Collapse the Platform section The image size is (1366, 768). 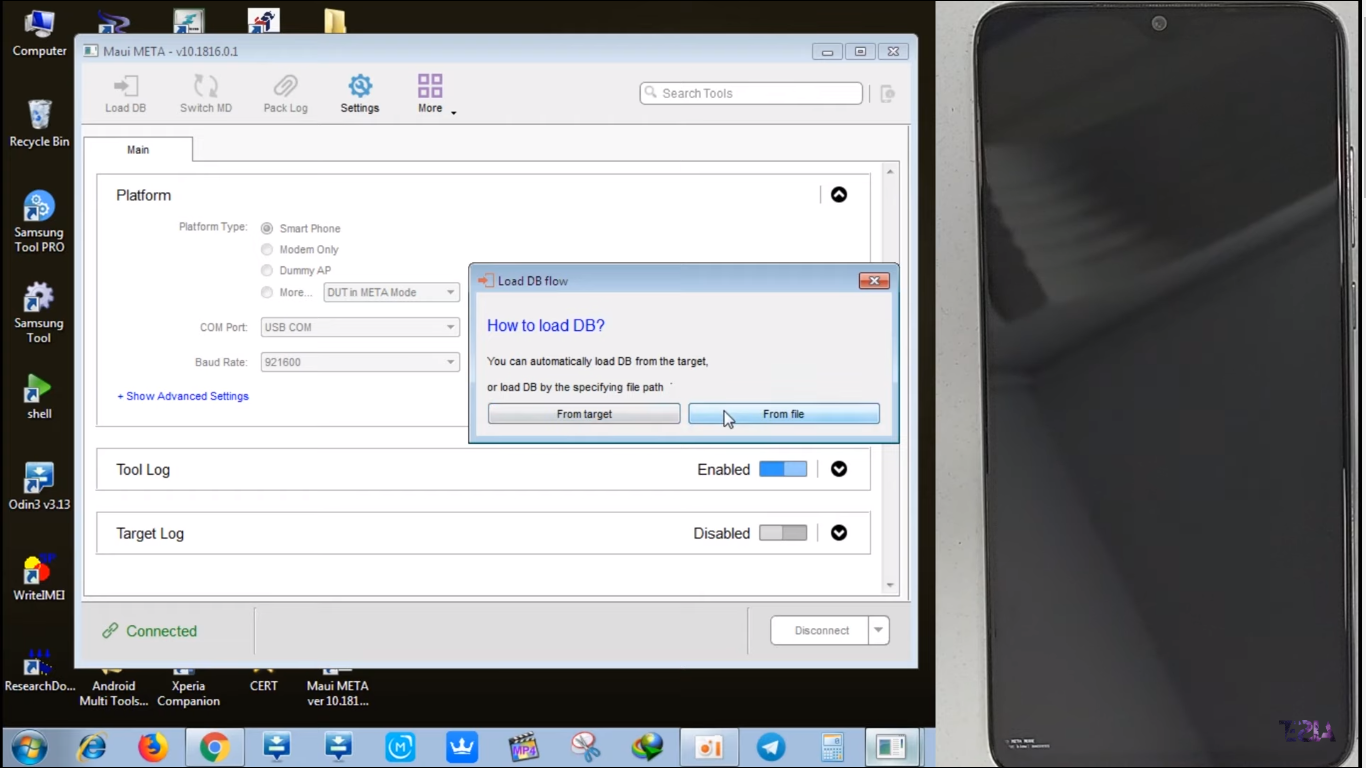tap(839, 195)
